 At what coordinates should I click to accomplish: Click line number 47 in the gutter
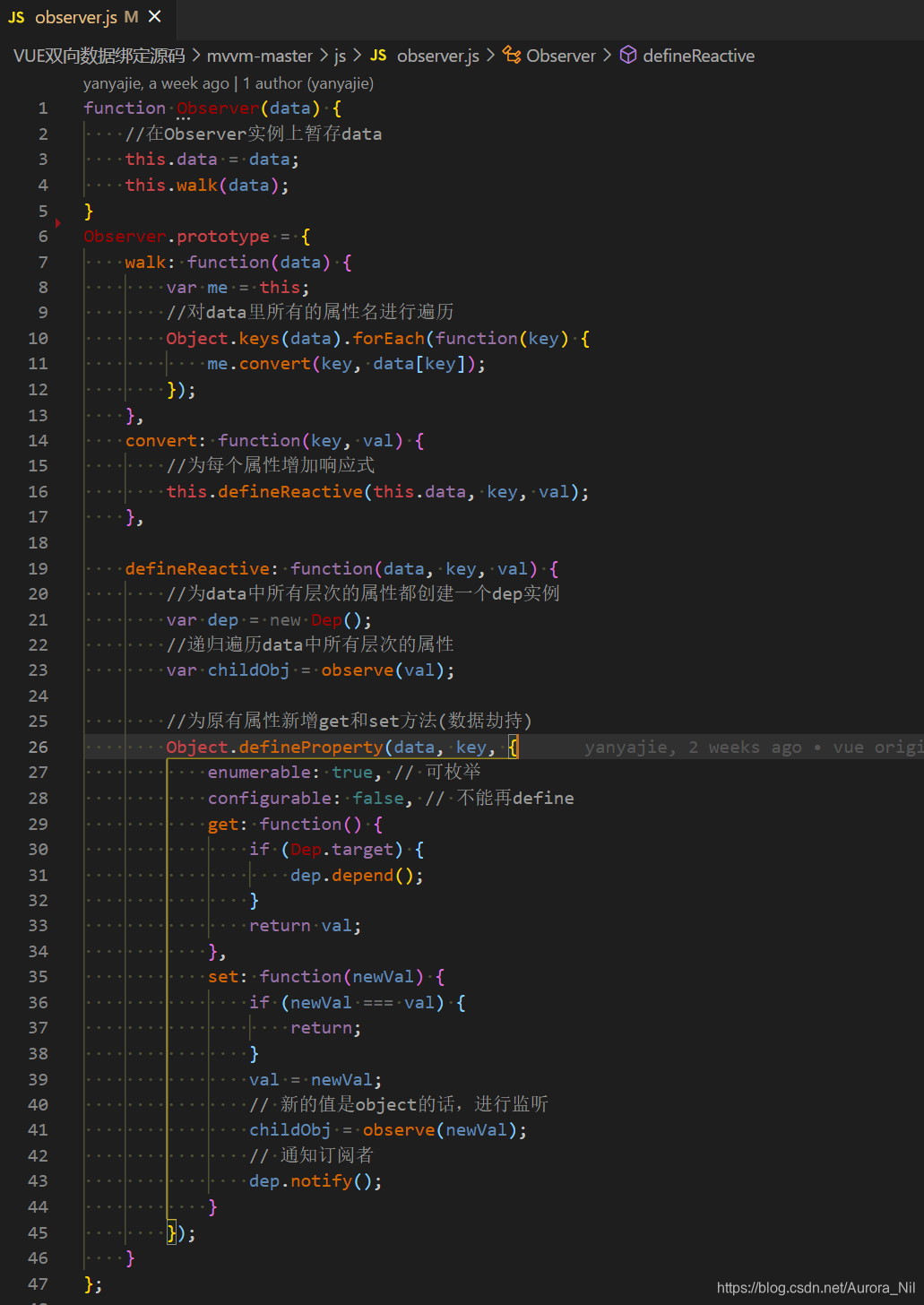pos(38,1283)
